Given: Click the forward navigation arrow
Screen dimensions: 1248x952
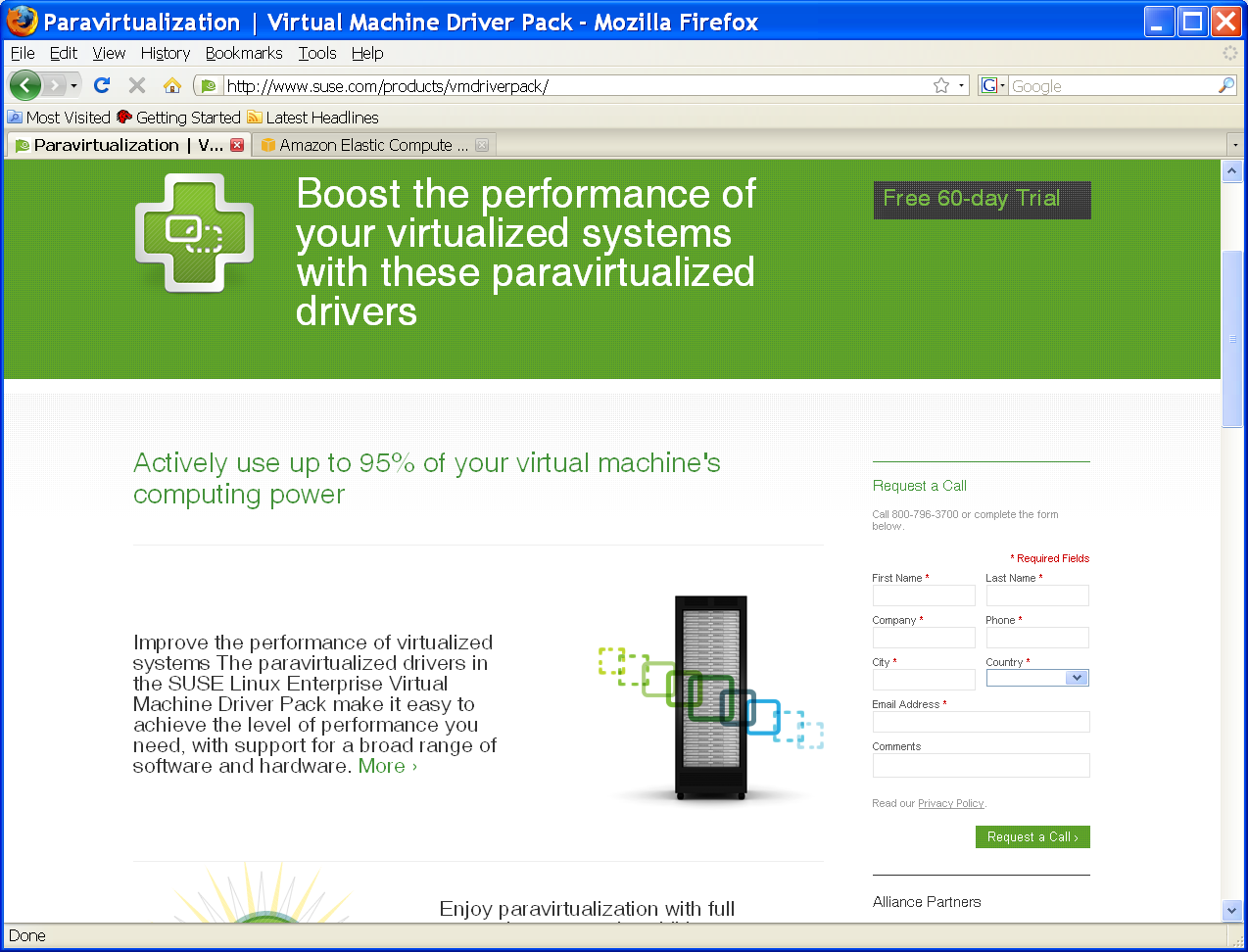Looking at the screenshot, I should pos(55,85).
